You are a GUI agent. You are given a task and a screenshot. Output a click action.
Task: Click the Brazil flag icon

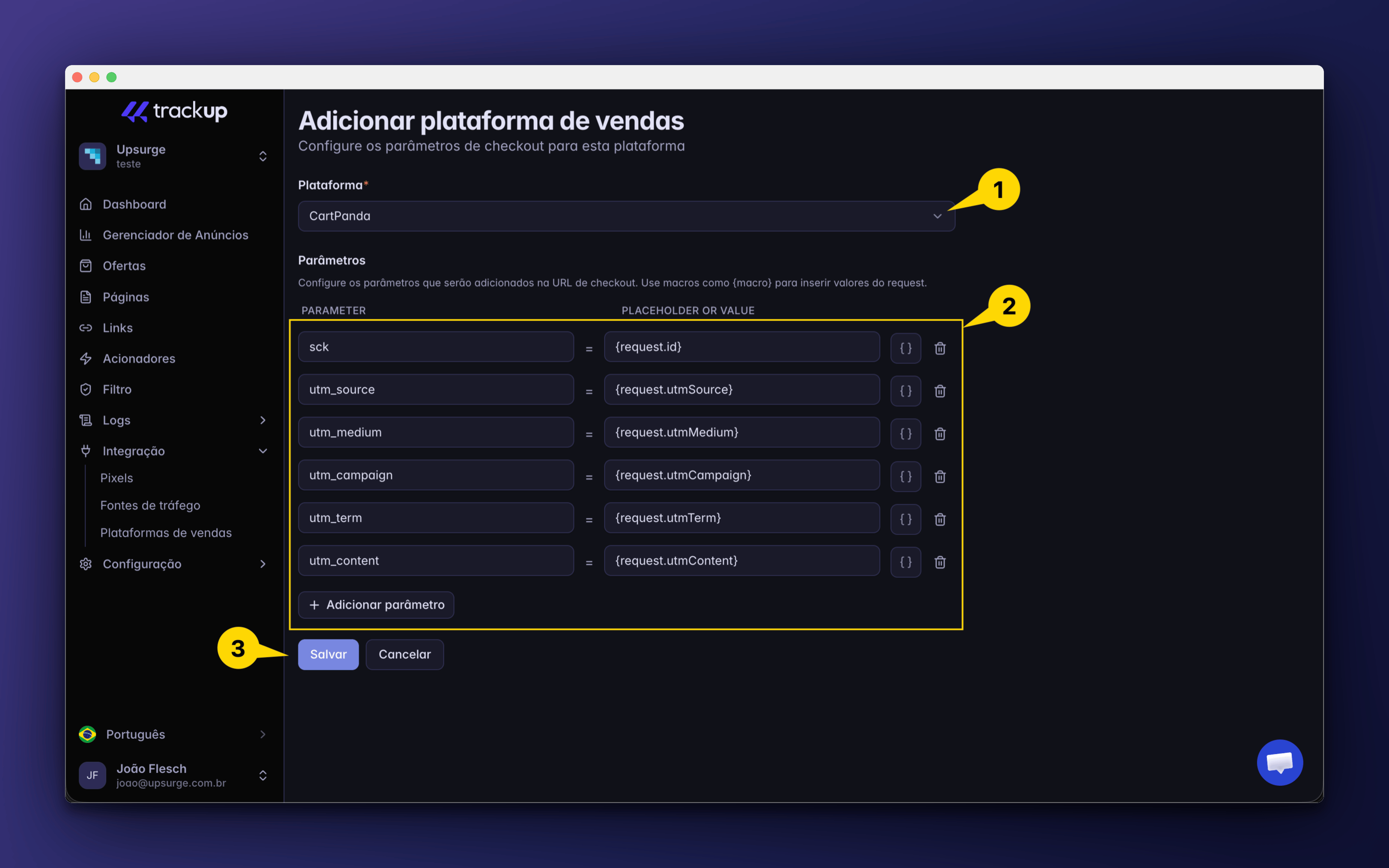[x=87, y=734]
